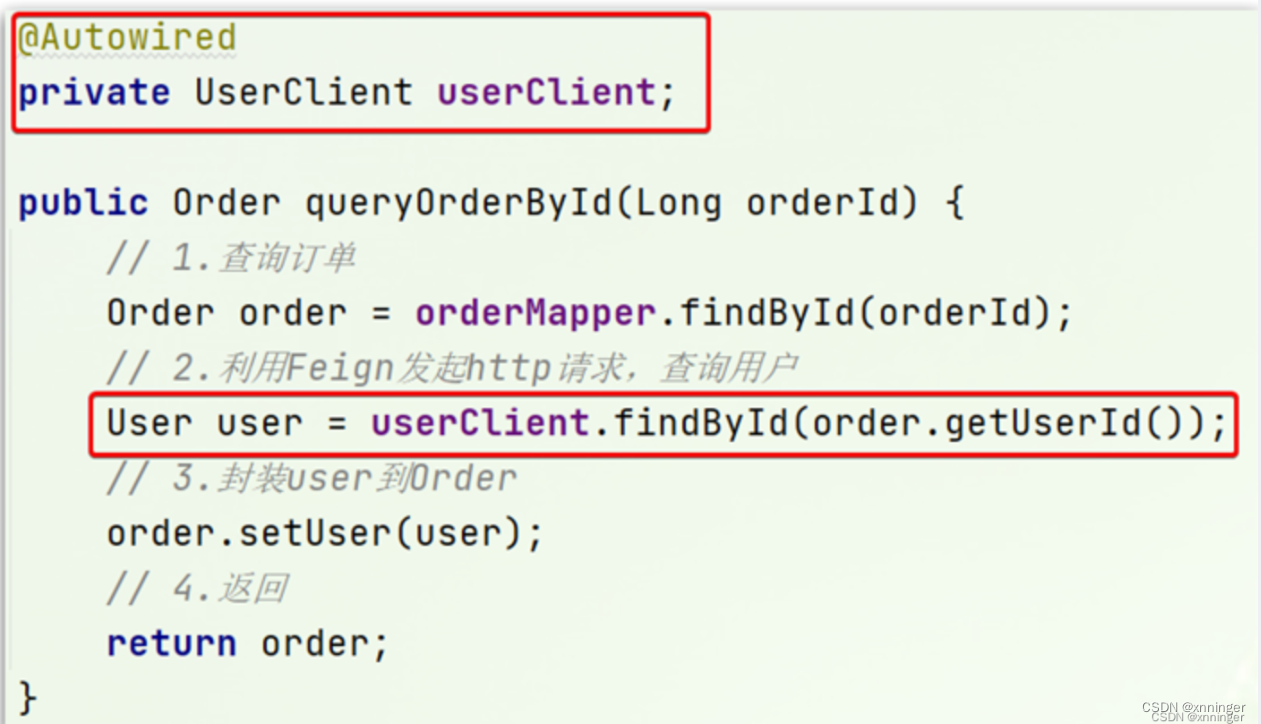
Task: Click comment 3.封装user到Order
Action: coord(311,478)
